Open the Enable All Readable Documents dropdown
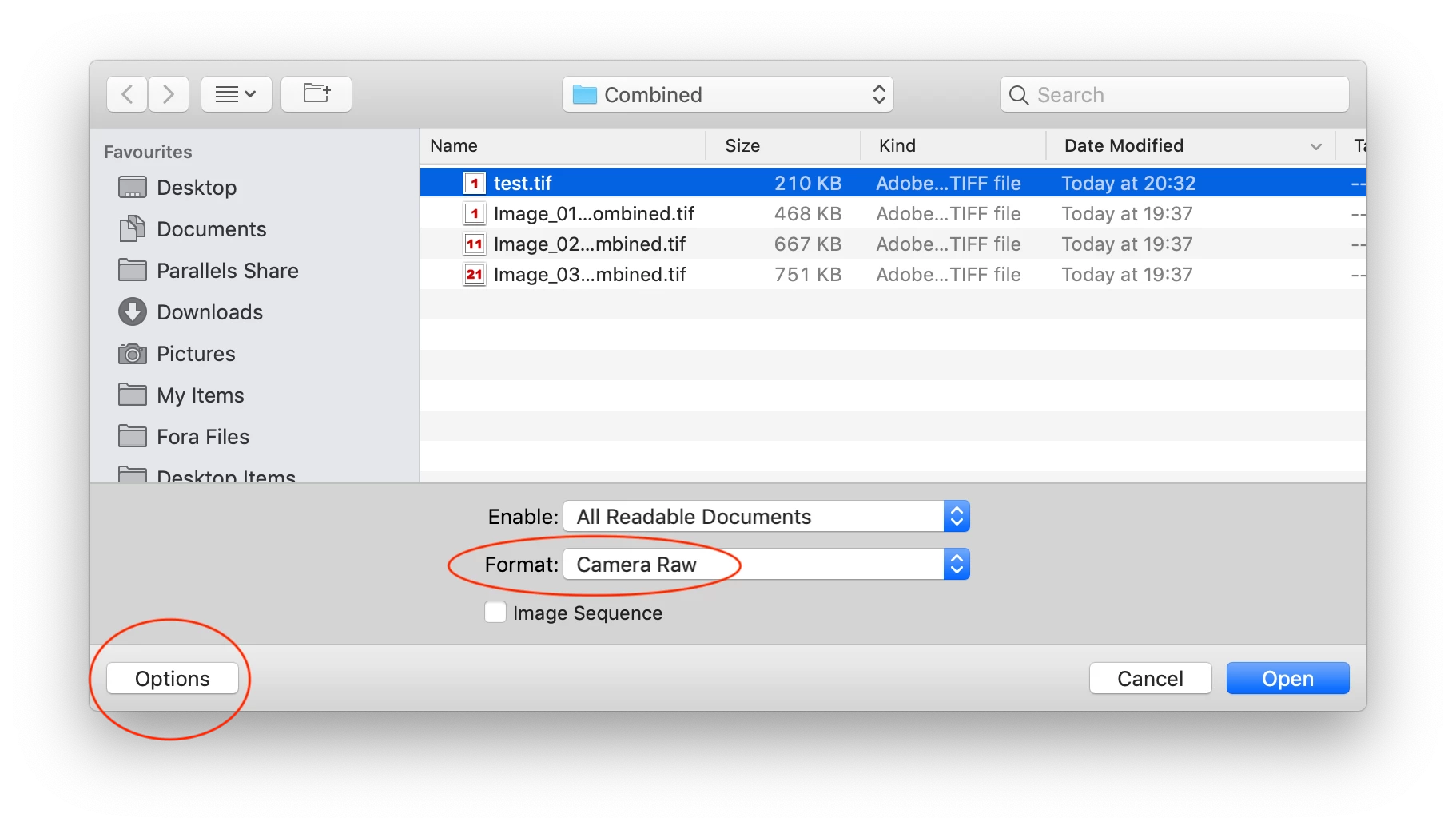Image resolution: width=1456 pixels, height=829 pixels. [766, 517]
